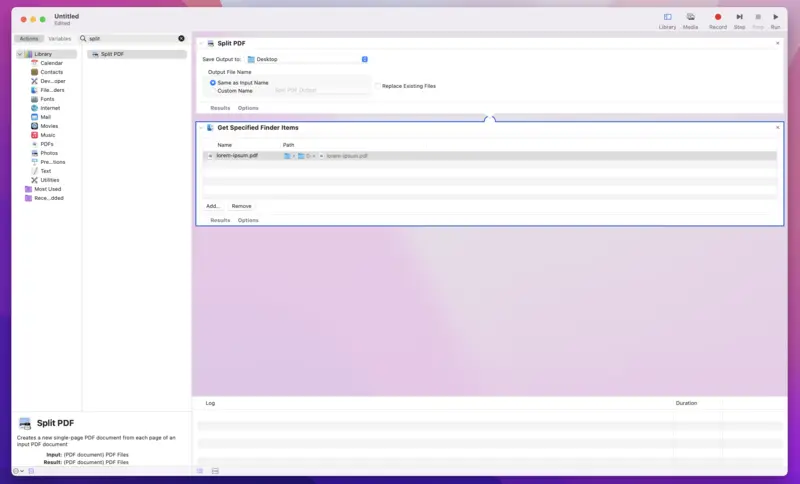
Task: Enable Replace Existing Files checkbox
Action: (x=378, y=86)
